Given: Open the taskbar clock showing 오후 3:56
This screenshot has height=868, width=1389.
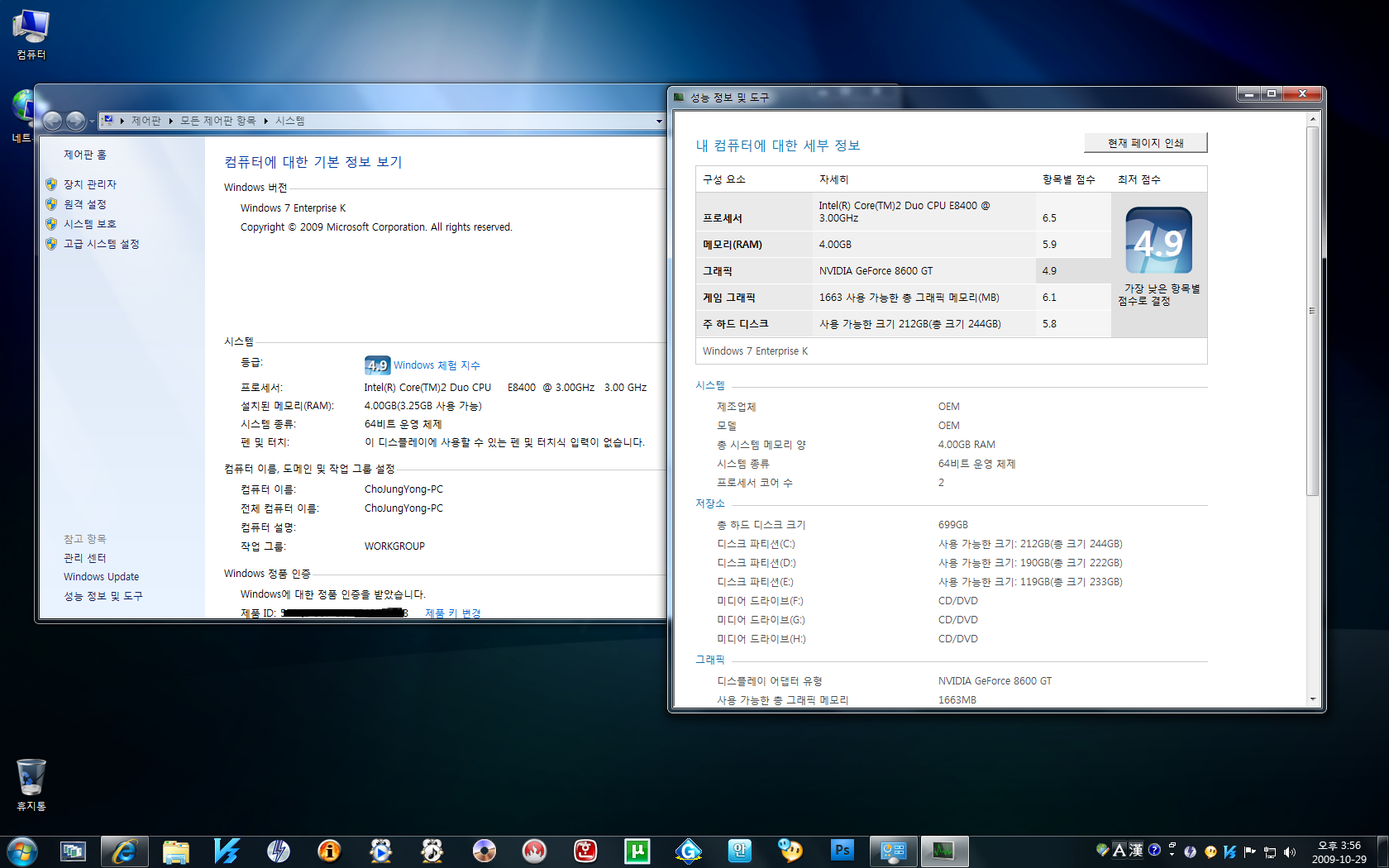Looking at the screenshot, I should pyautogui.click(x=1339, y=852).
